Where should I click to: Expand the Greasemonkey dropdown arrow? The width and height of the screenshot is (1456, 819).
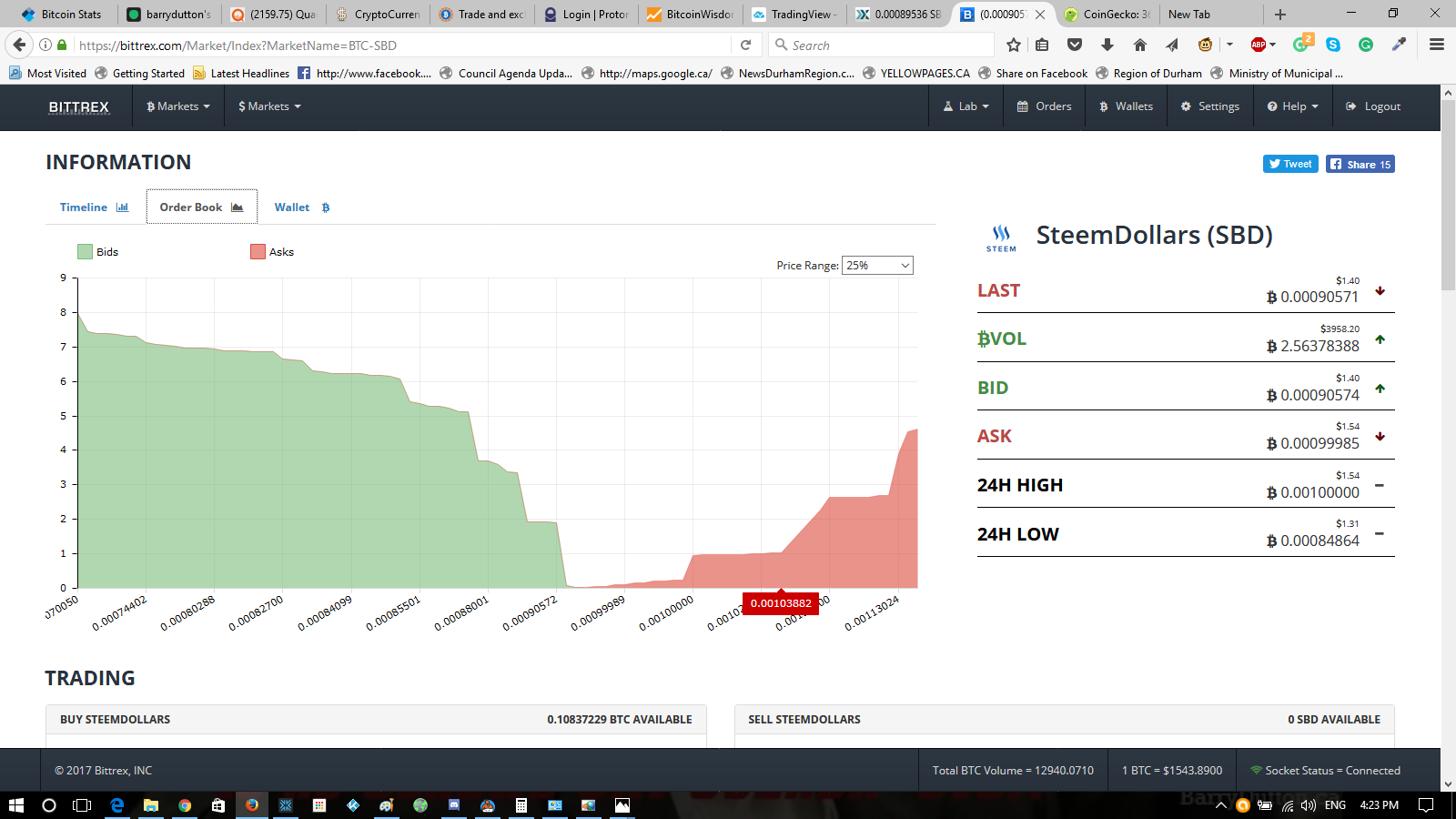[1229, 45]
